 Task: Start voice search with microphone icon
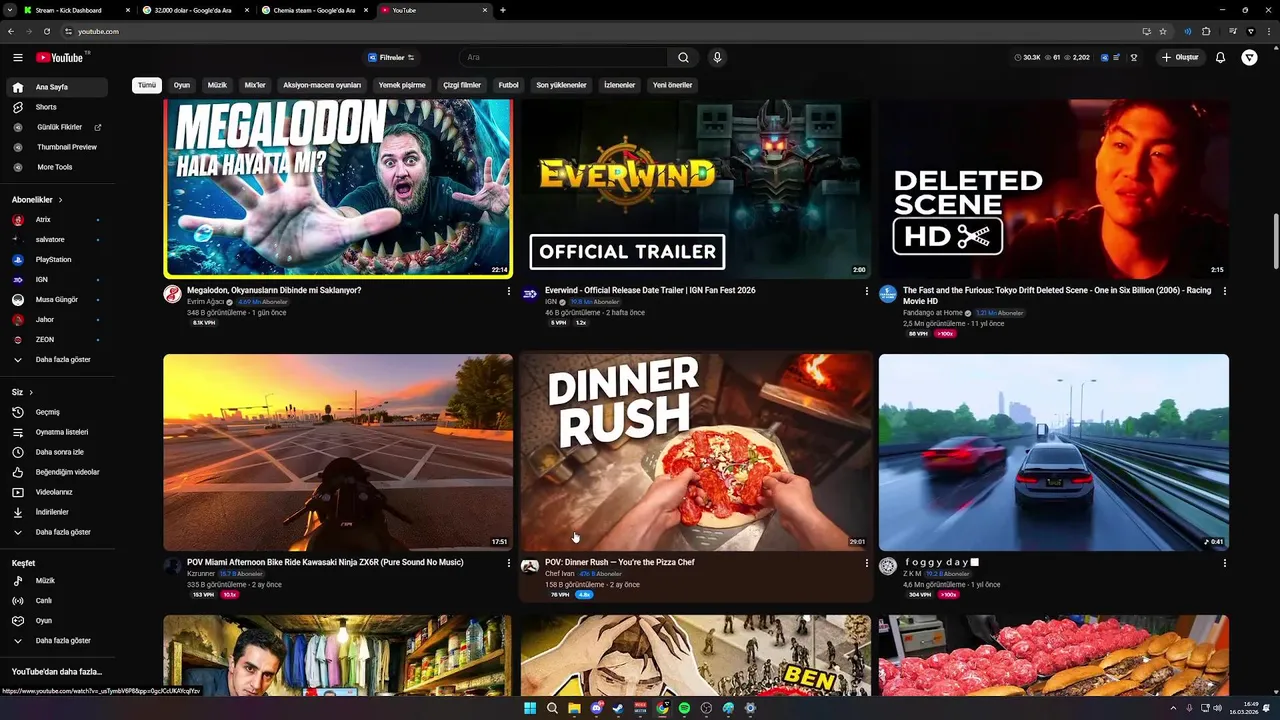point(717,58)
